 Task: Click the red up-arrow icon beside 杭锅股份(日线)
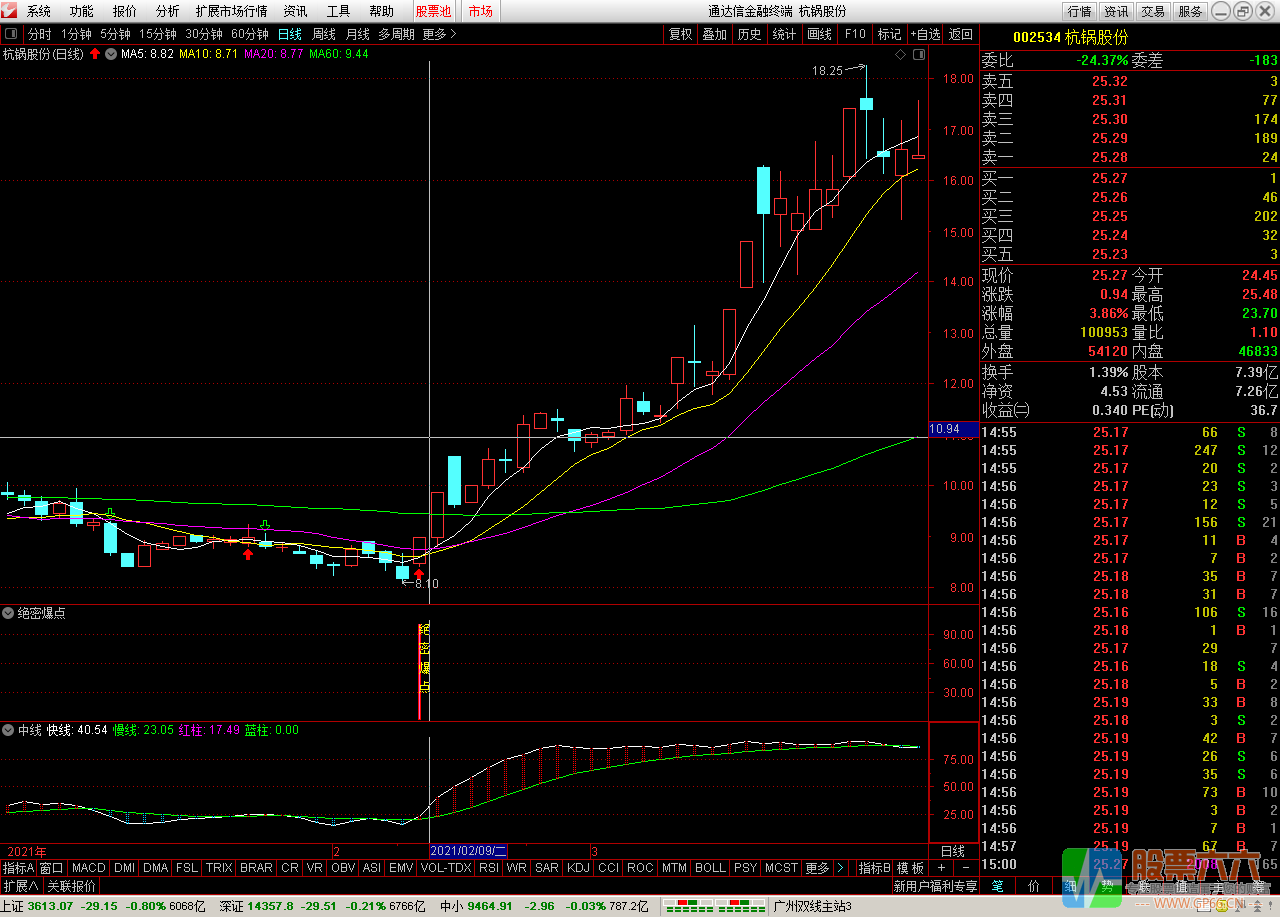pyautogui.click(x=95, y=54)
